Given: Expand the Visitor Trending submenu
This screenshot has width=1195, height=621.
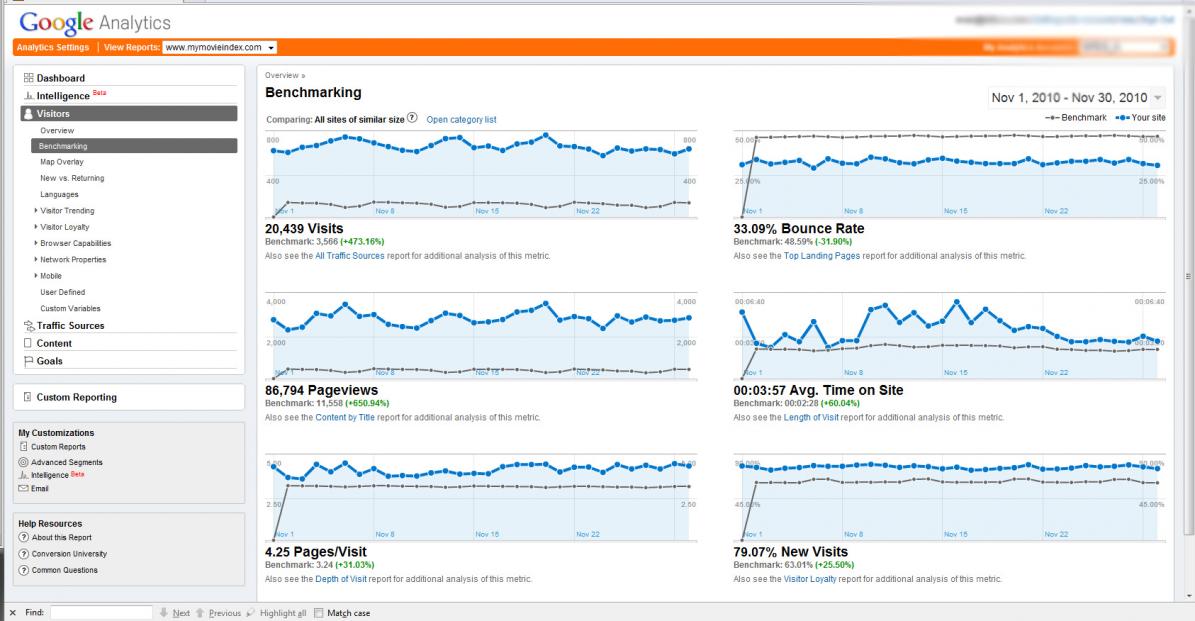Looking at the screenshot, I should 36,210.
